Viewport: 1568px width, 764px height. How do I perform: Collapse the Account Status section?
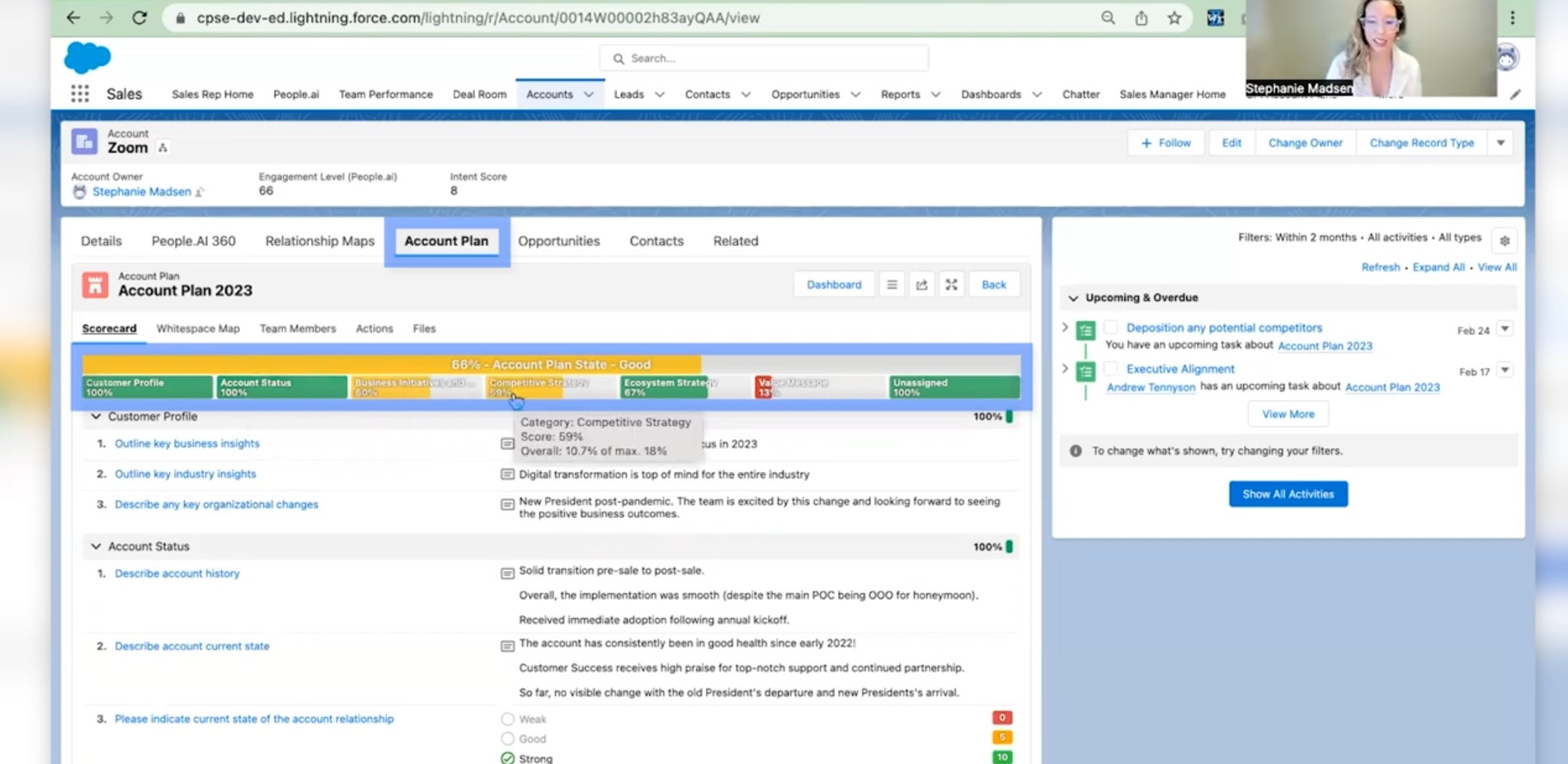click(x=96, y=546)
